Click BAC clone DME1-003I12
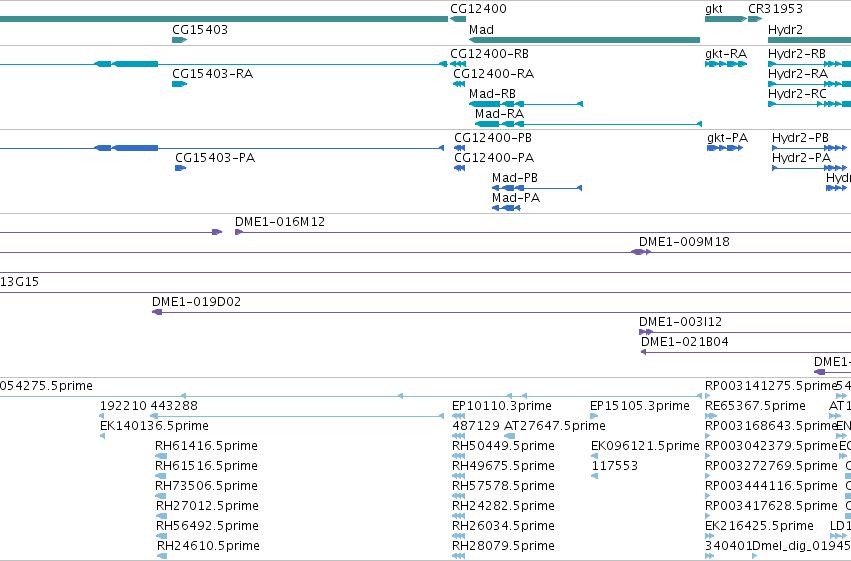Screen dimensions: 851x561 coord(680,322)
